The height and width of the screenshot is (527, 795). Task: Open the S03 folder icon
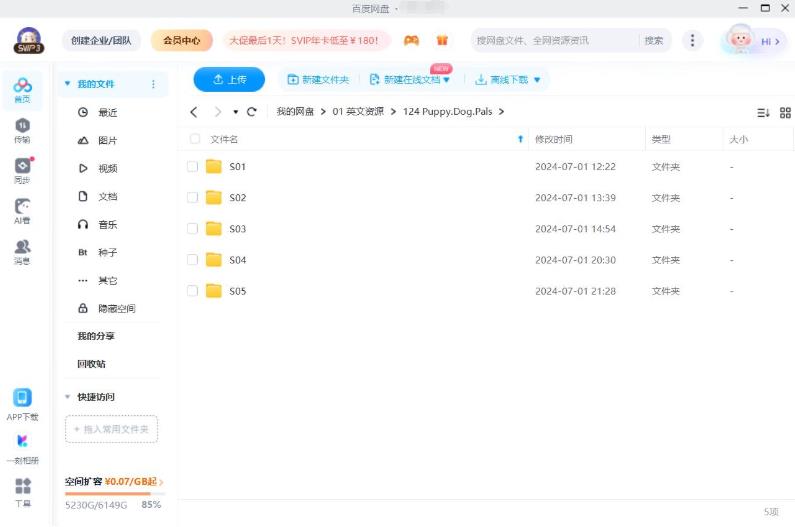213,229
